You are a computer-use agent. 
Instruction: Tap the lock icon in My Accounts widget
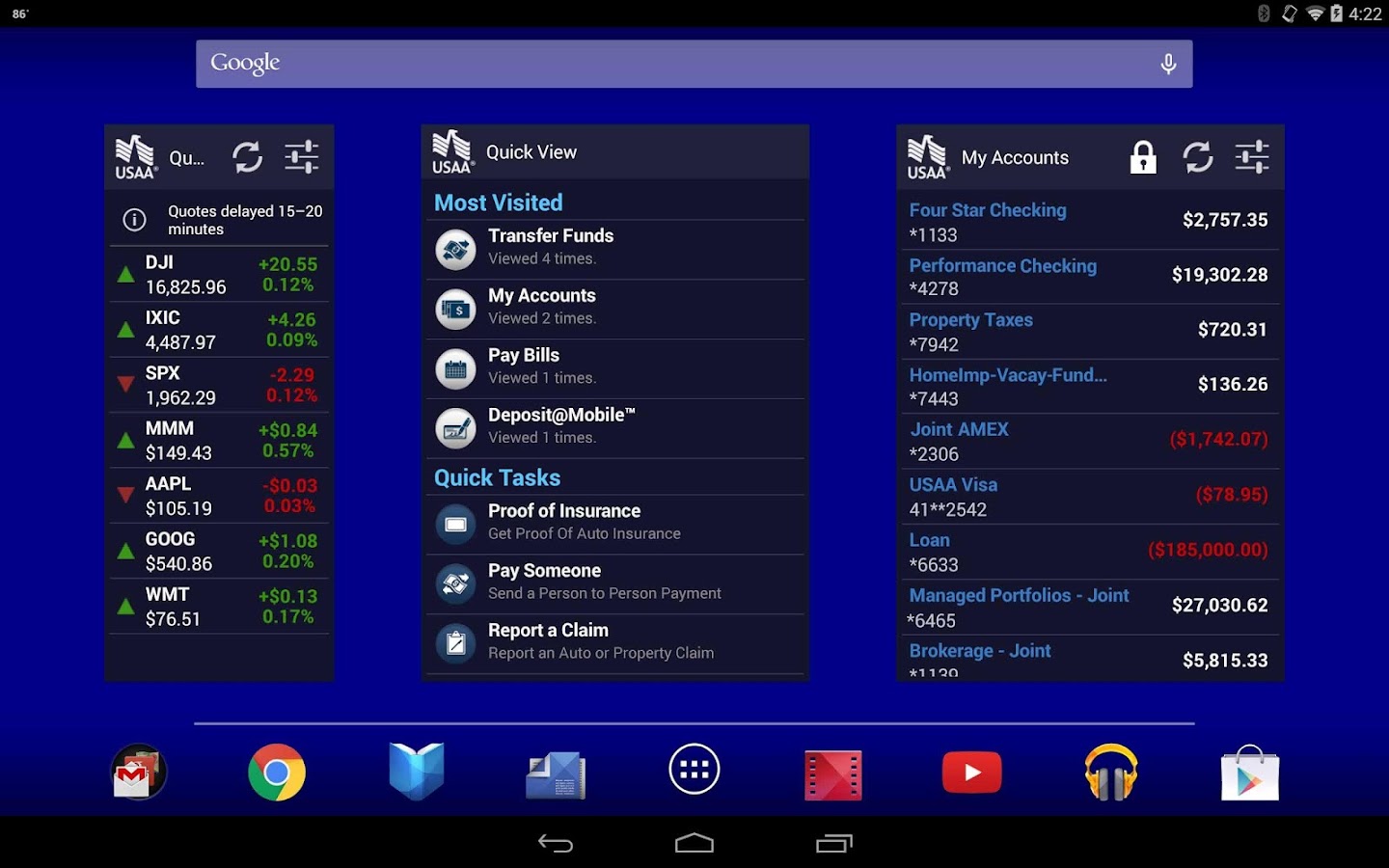(1143, 156)
